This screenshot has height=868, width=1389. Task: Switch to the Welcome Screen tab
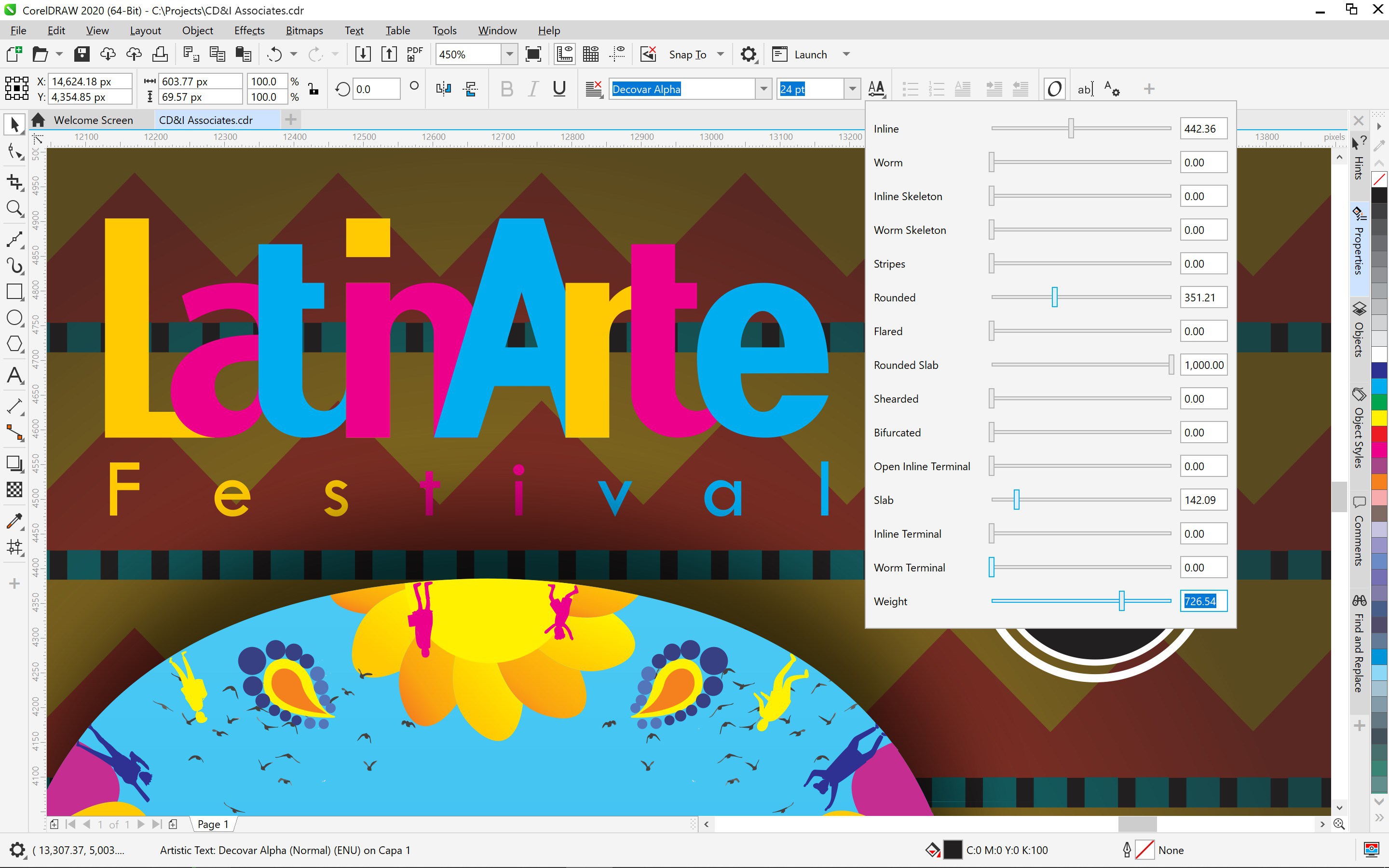[93, 120]
